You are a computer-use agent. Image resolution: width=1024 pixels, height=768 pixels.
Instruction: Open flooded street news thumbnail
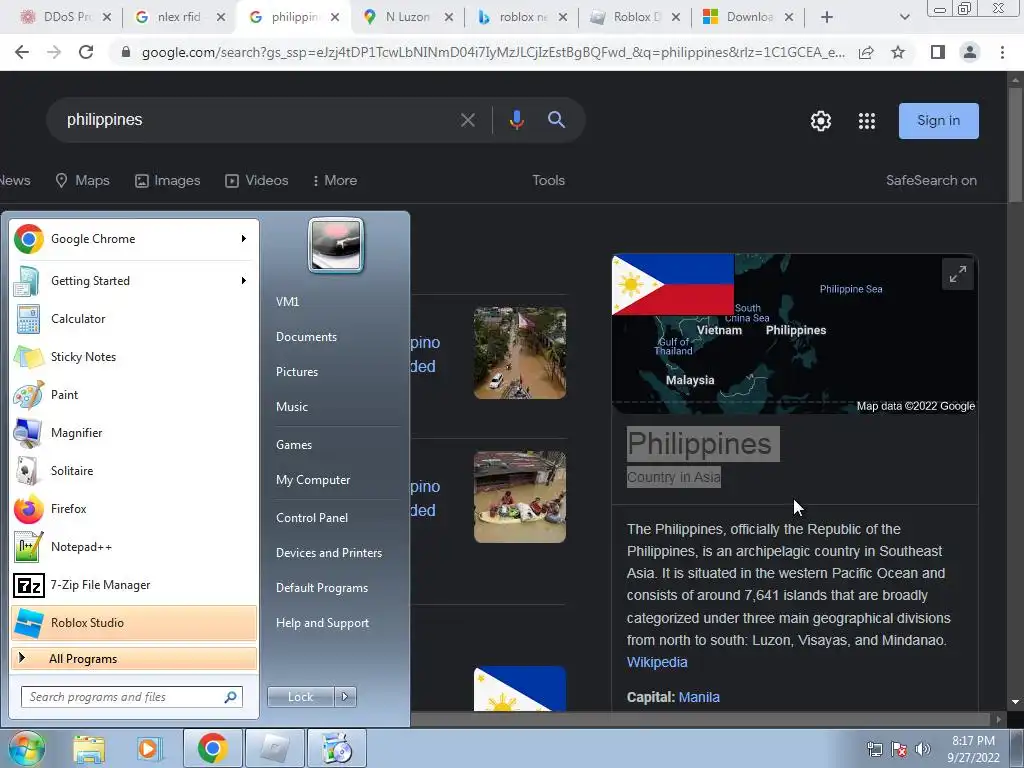click(x=520, y=353)
